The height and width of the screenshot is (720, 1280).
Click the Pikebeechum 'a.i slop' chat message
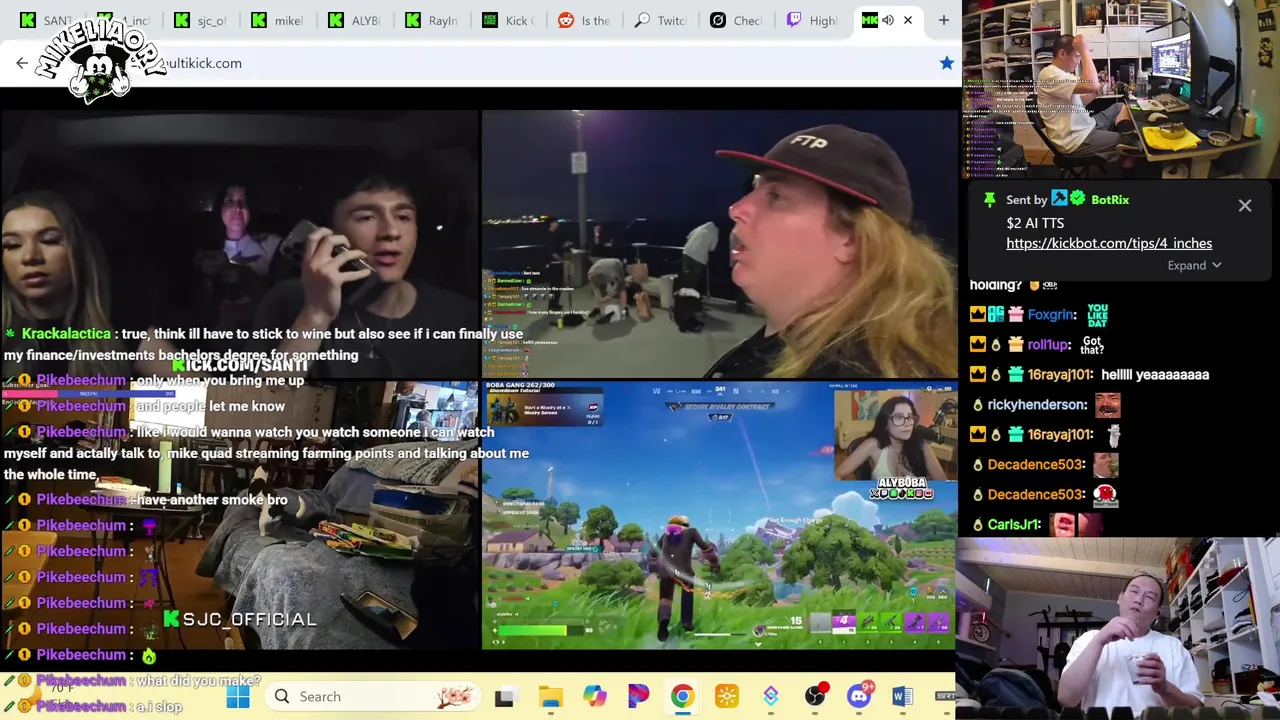[x=93, y=706]
